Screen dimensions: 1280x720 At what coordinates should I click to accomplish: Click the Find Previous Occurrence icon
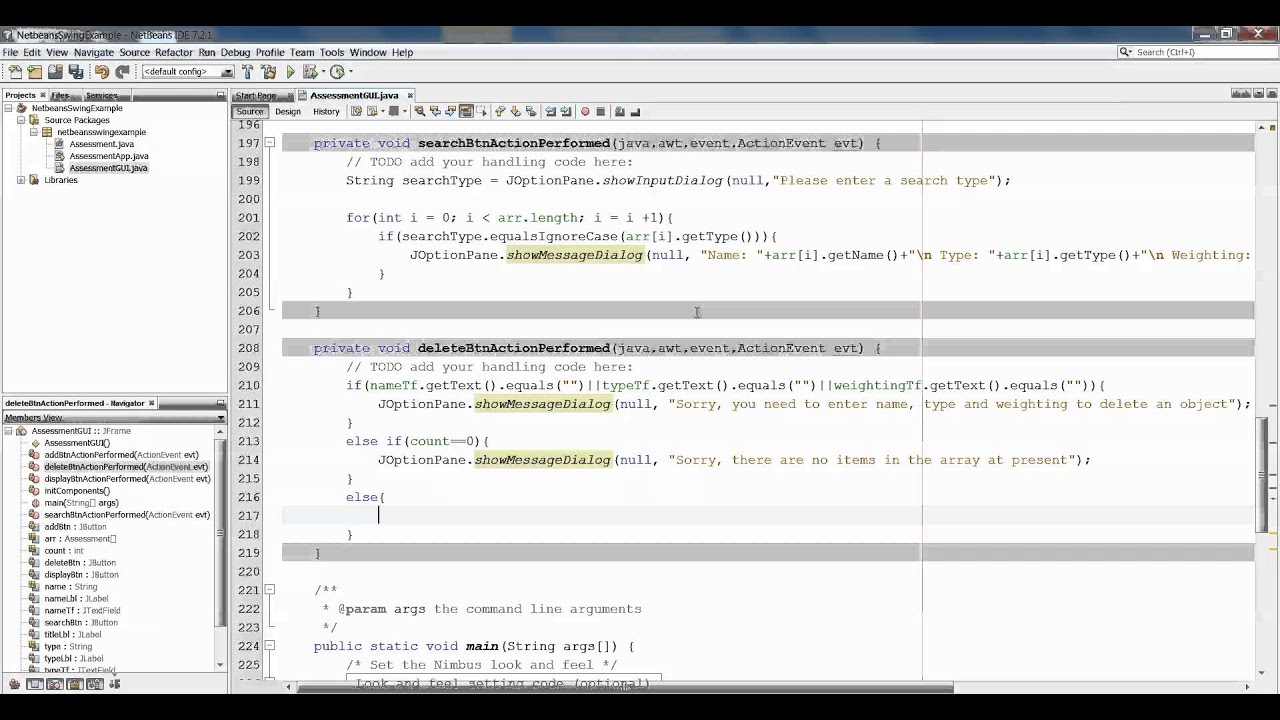tap(435, 111)
